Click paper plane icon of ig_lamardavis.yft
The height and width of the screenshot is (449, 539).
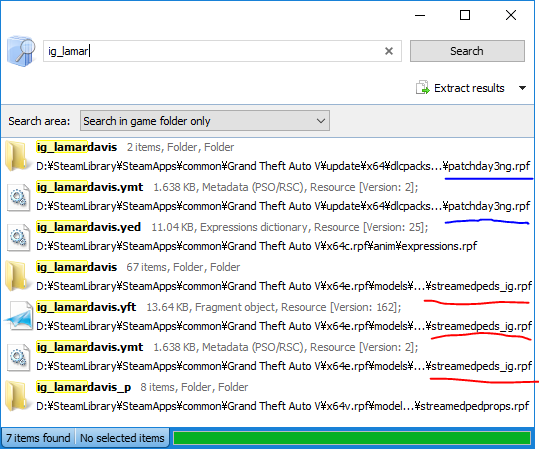[x=18, y=316]
